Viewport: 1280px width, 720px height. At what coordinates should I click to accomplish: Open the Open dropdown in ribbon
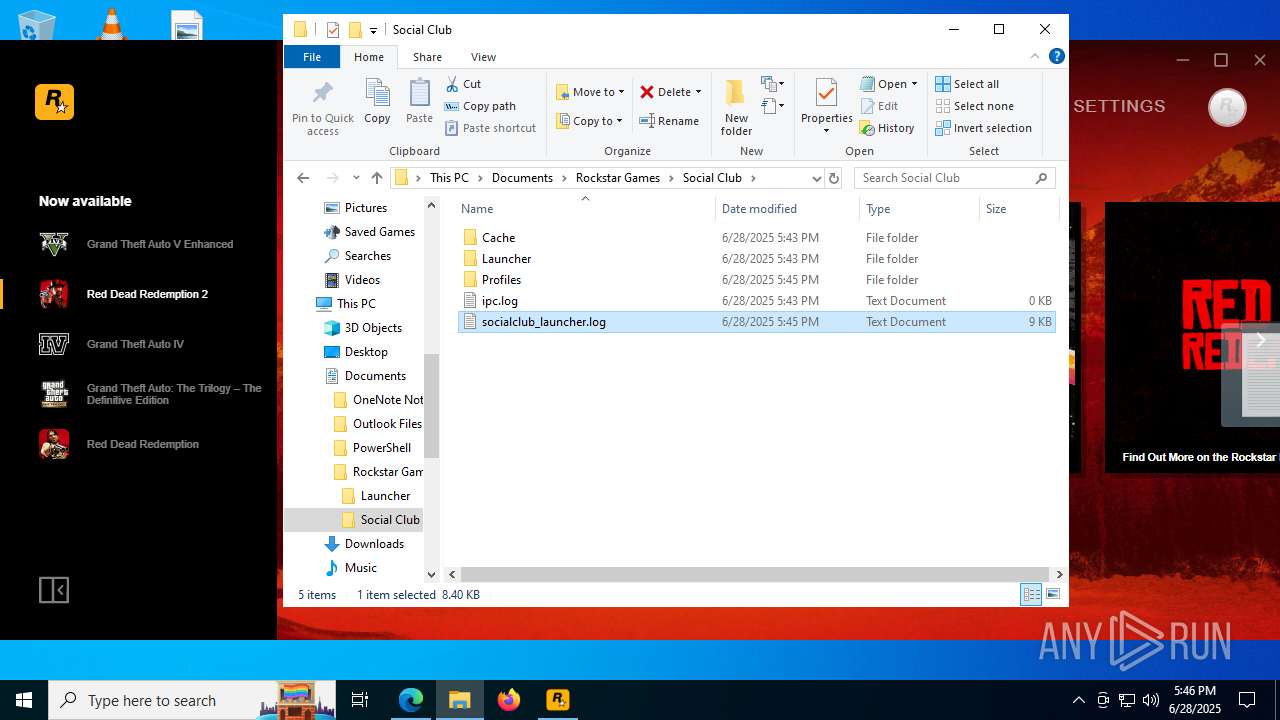tap(888, 84)
